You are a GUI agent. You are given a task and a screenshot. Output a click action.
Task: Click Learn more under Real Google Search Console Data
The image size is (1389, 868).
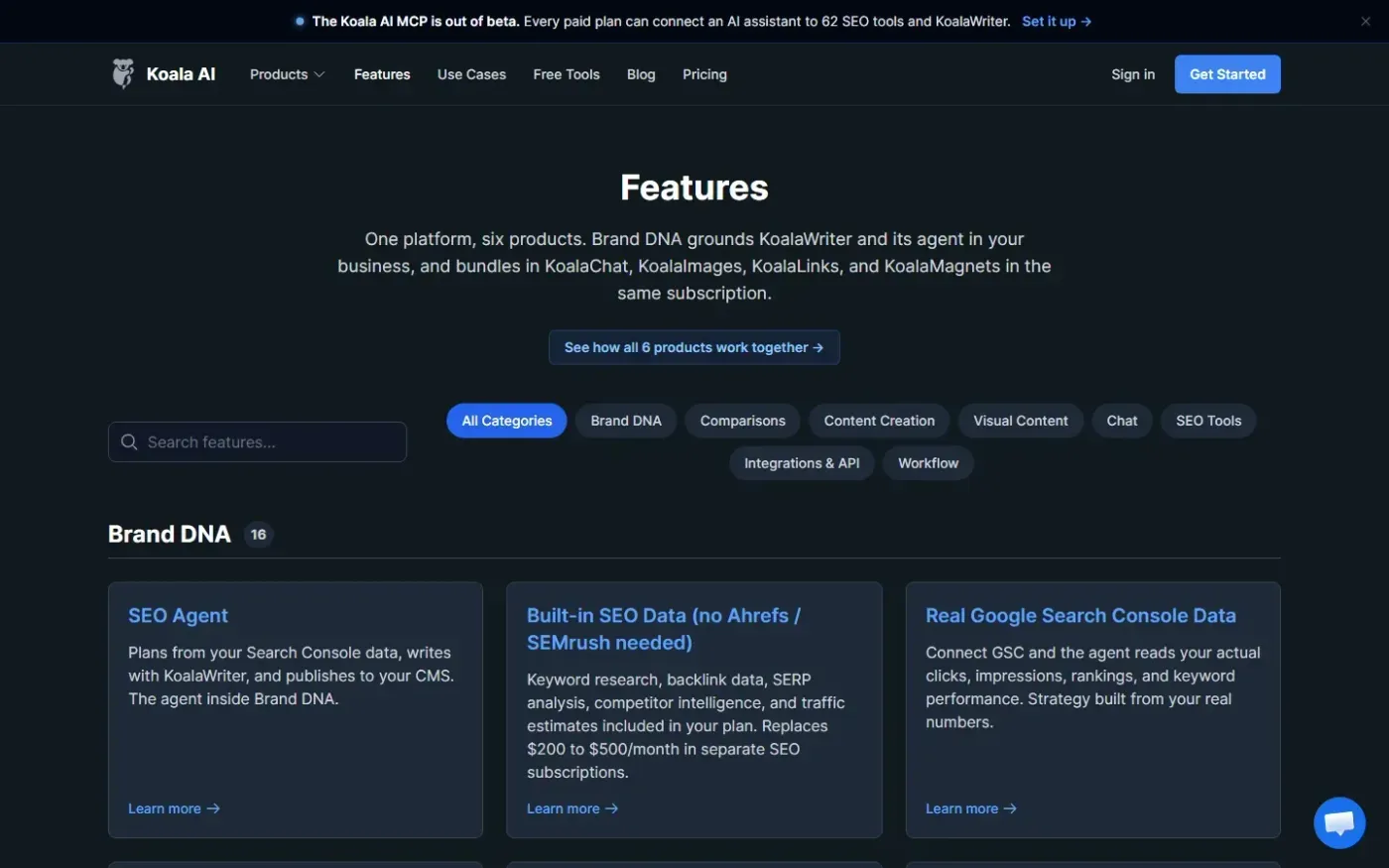click(971, 808)
